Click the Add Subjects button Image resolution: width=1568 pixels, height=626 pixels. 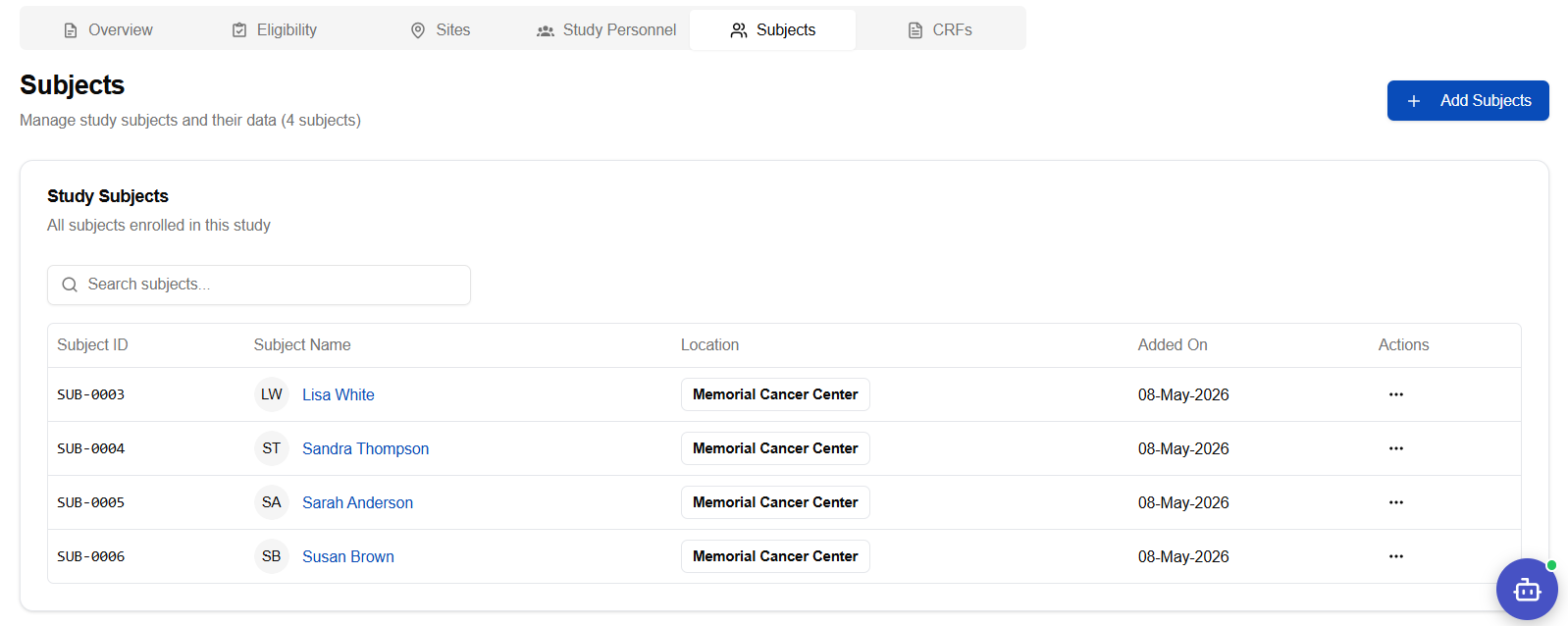coord(1468,101)
